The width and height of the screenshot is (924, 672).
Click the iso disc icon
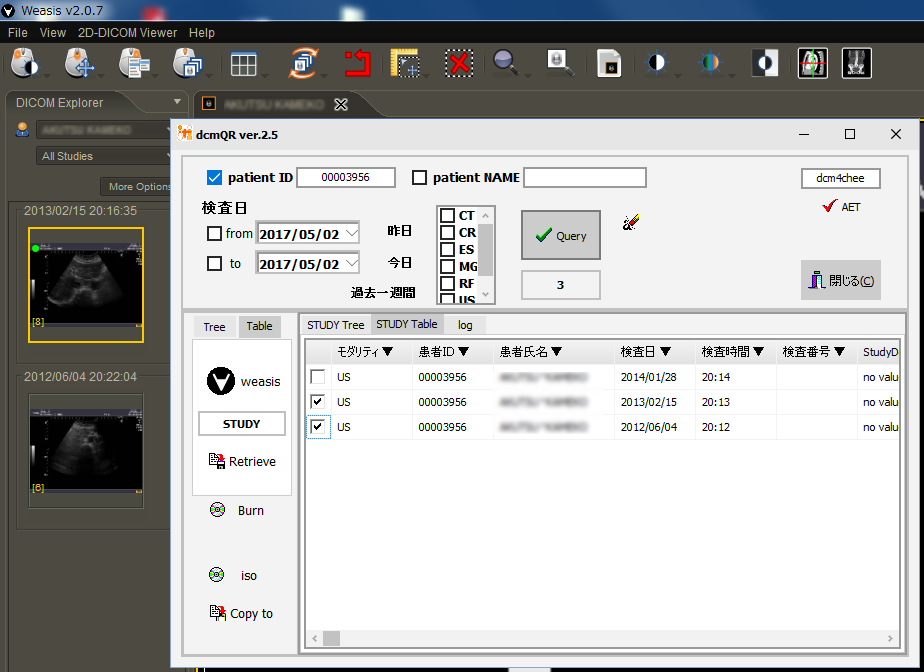(216, 575)
